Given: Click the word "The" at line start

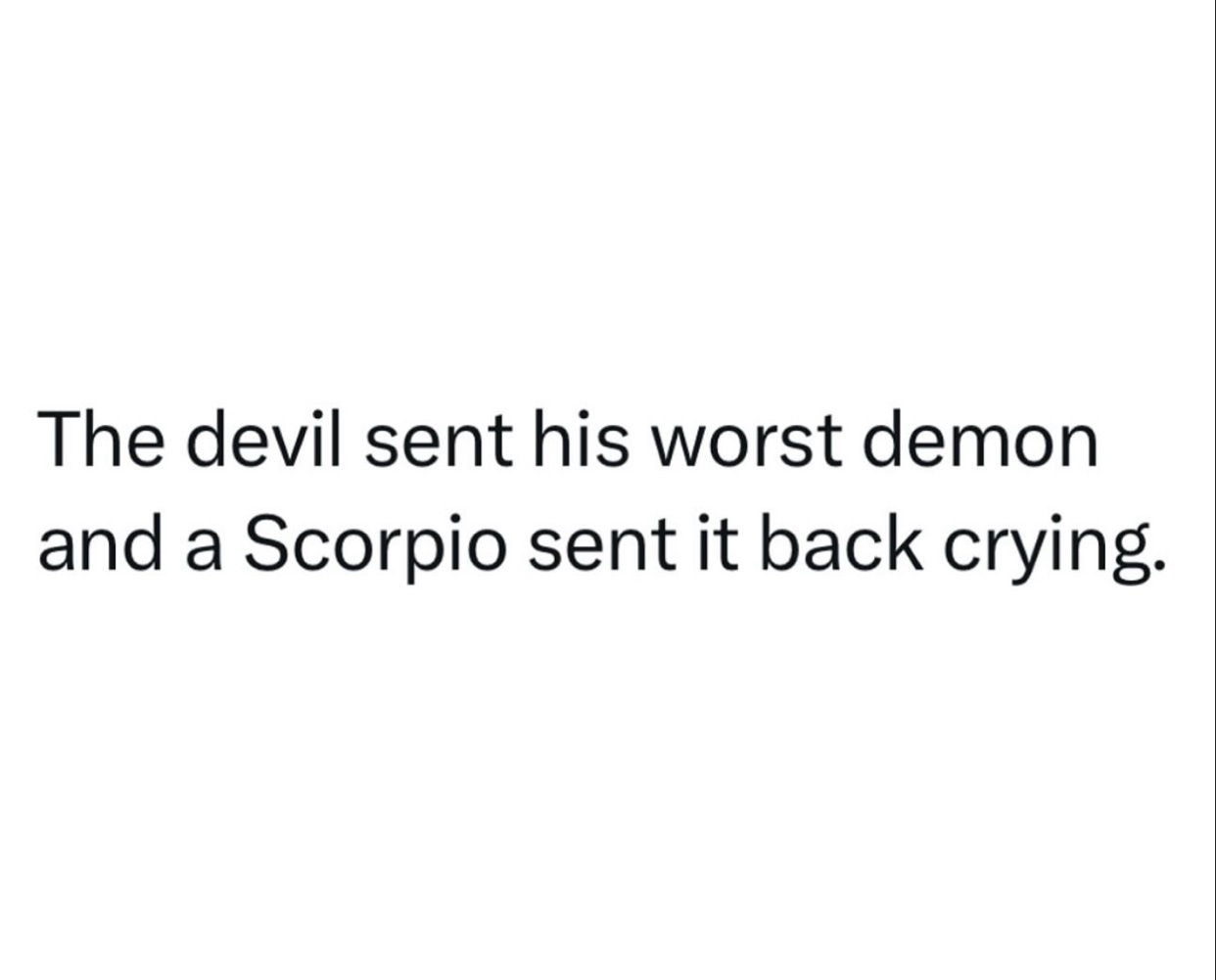Looking at the screenshot, I should pyautogui.click(x=104, y=440).
